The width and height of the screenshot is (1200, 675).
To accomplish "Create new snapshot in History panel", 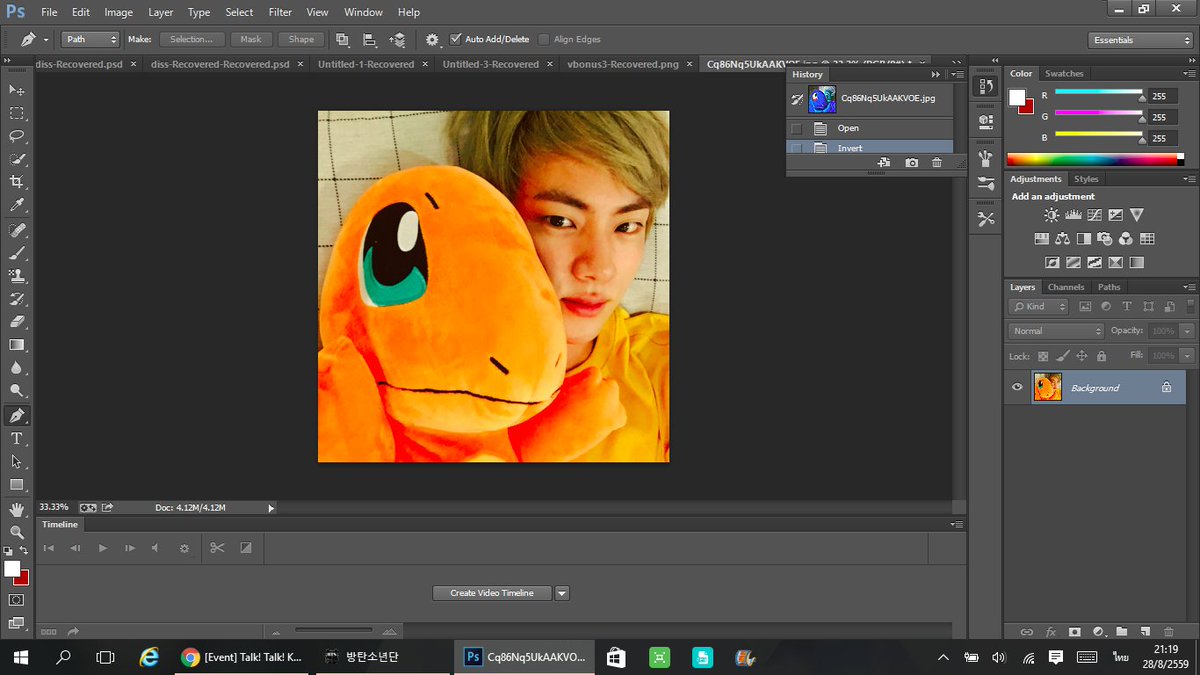I will pos(911,162).
